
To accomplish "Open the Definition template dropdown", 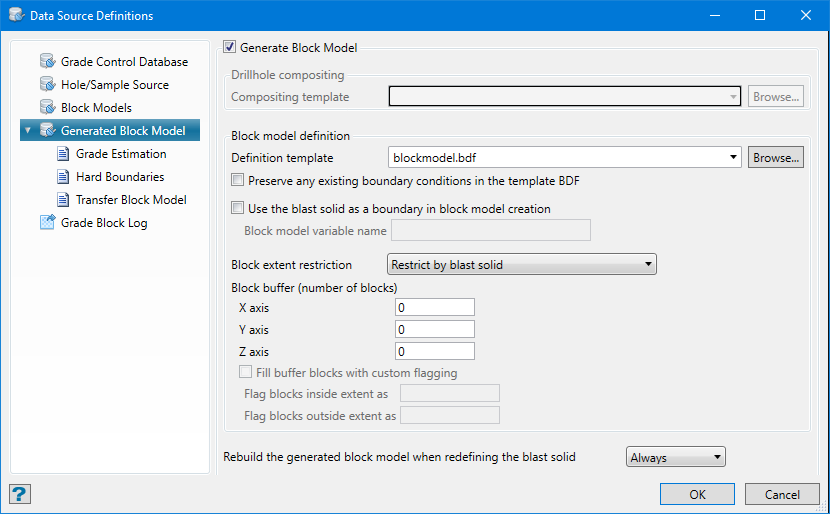I will click(734, 158).
